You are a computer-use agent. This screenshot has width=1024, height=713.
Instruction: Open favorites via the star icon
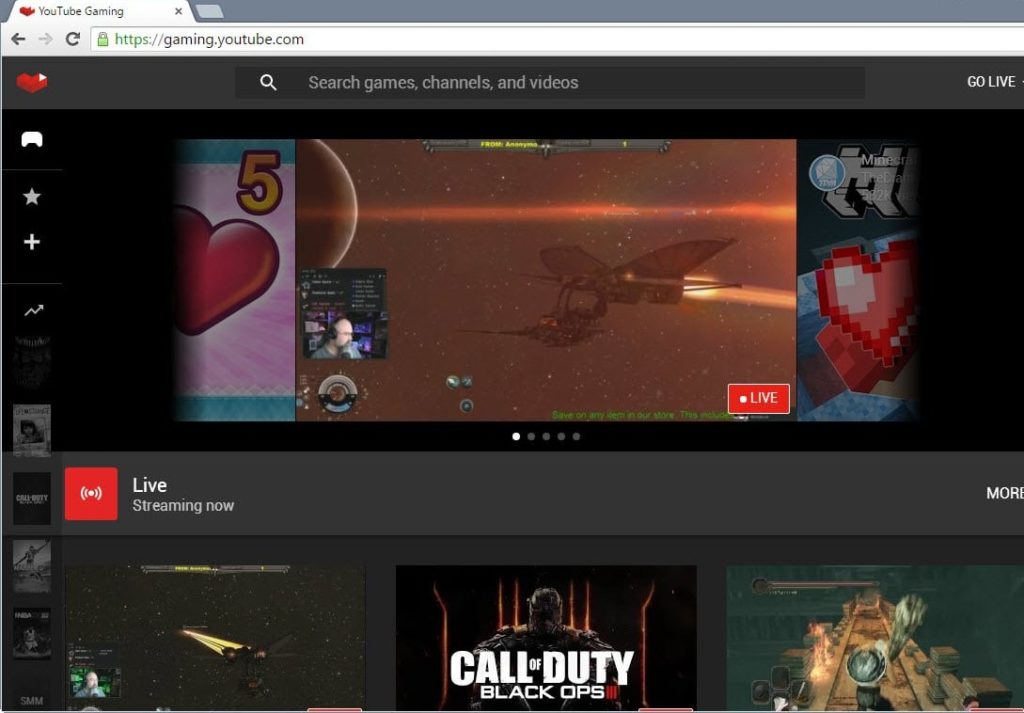click(33, 196)
